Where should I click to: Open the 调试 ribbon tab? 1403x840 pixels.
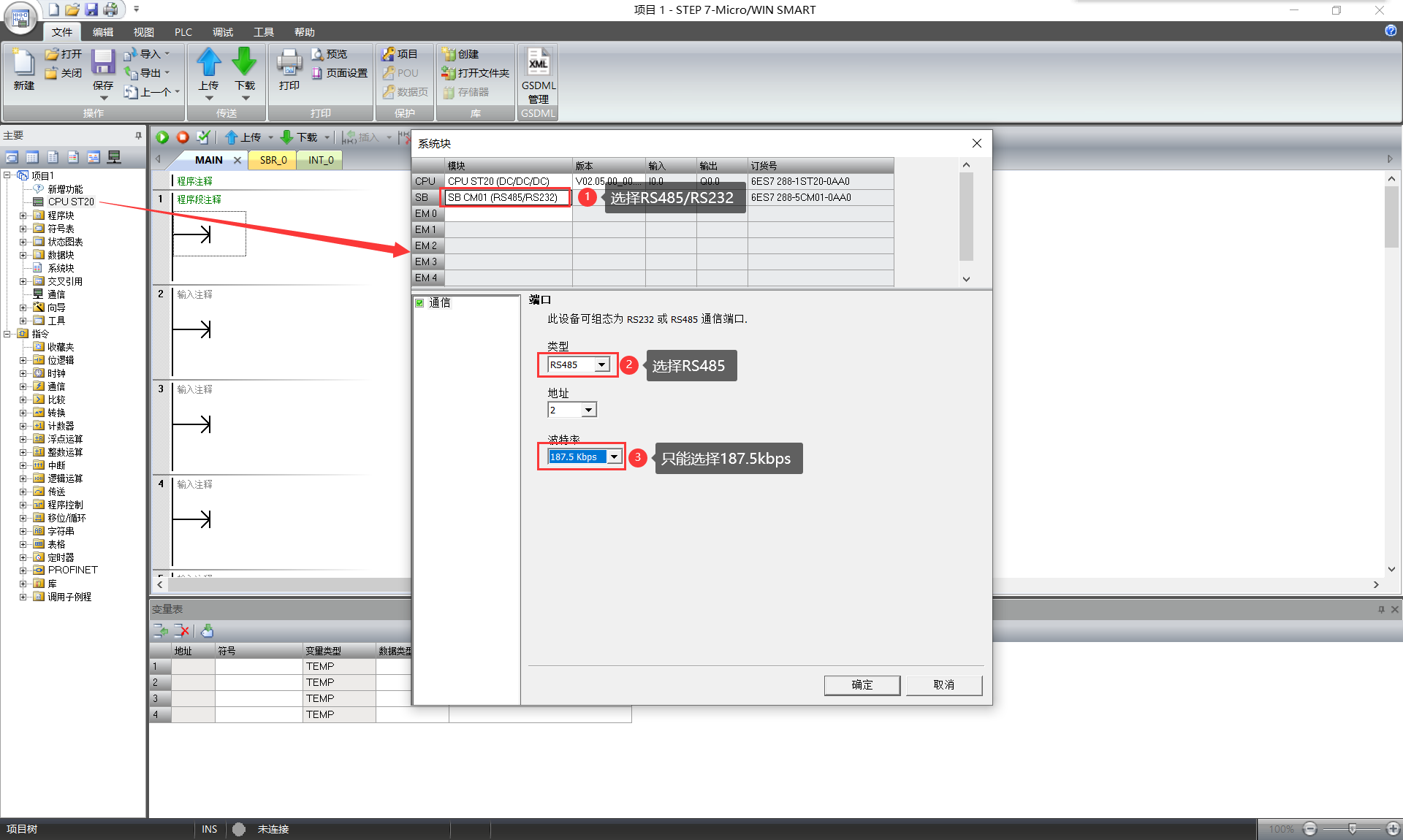tap(223, 32)
